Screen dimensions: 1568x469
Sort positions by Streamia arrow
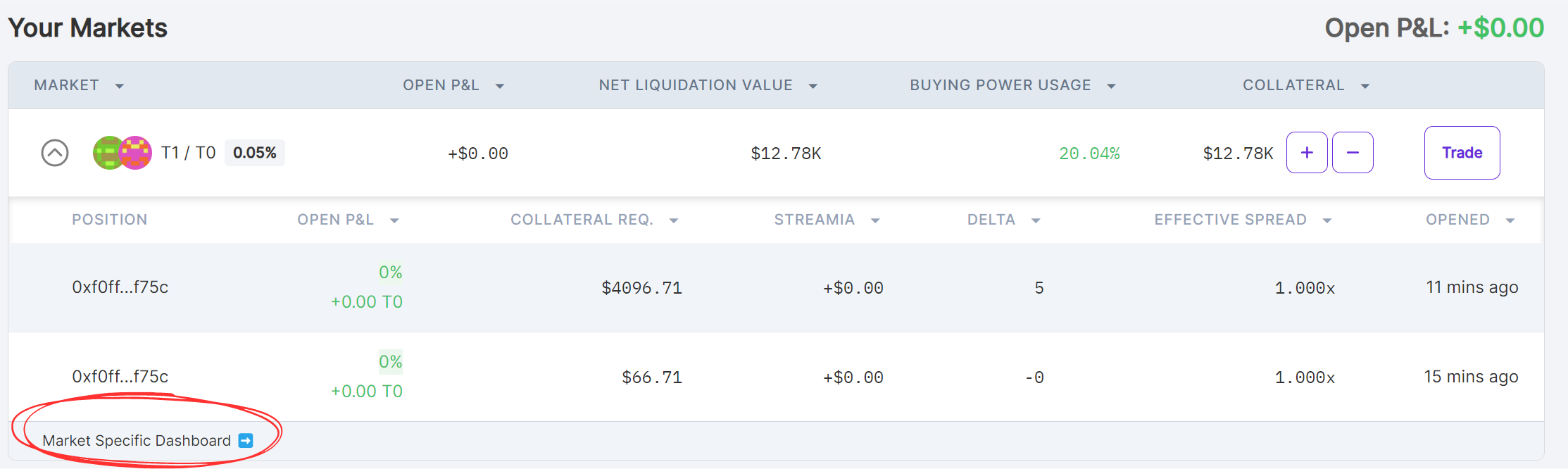tap(875, 220)
